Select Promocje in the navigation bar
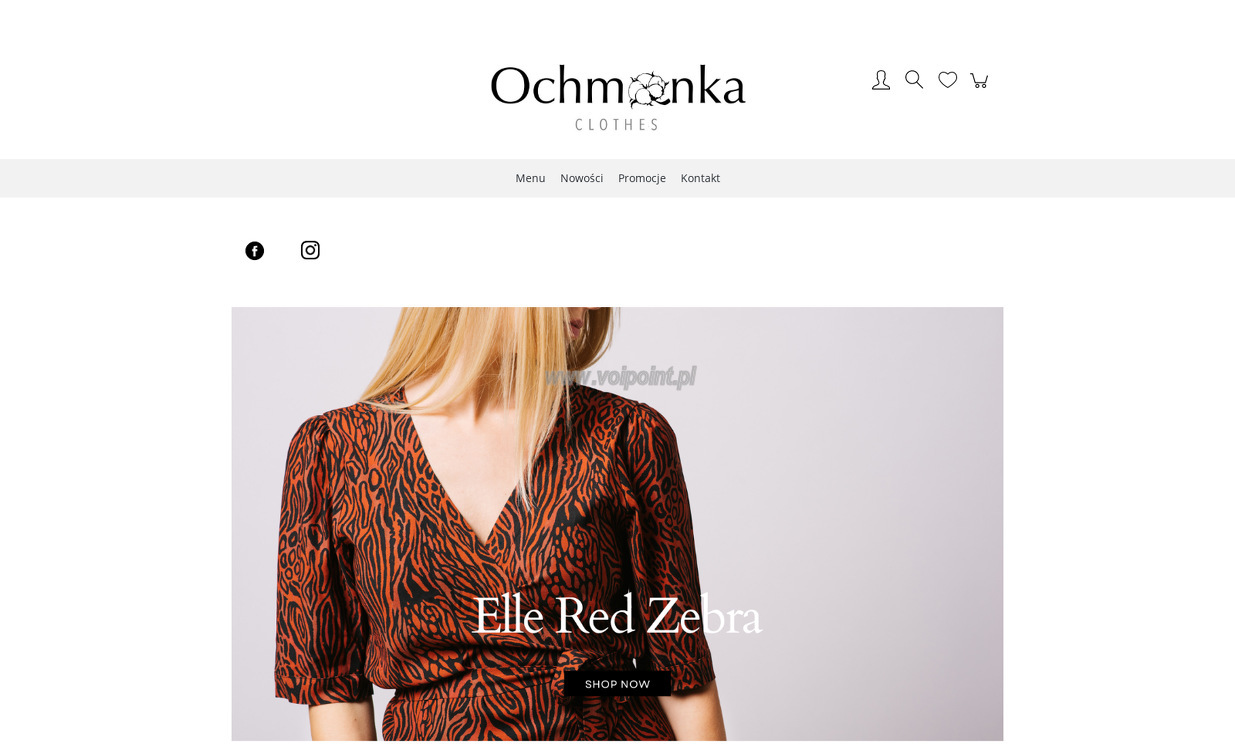 pos(642,178)
